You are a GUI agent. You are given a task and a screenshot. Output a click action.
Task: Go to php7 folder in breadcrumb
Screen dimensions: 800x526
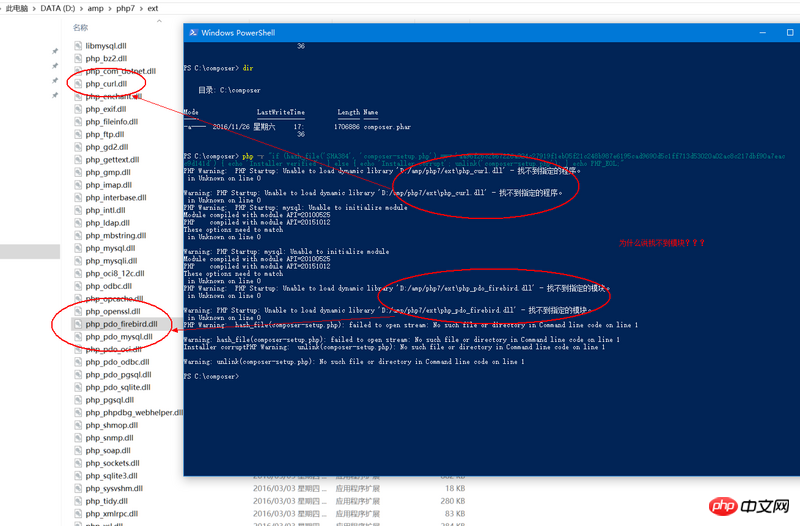(126, 8)
